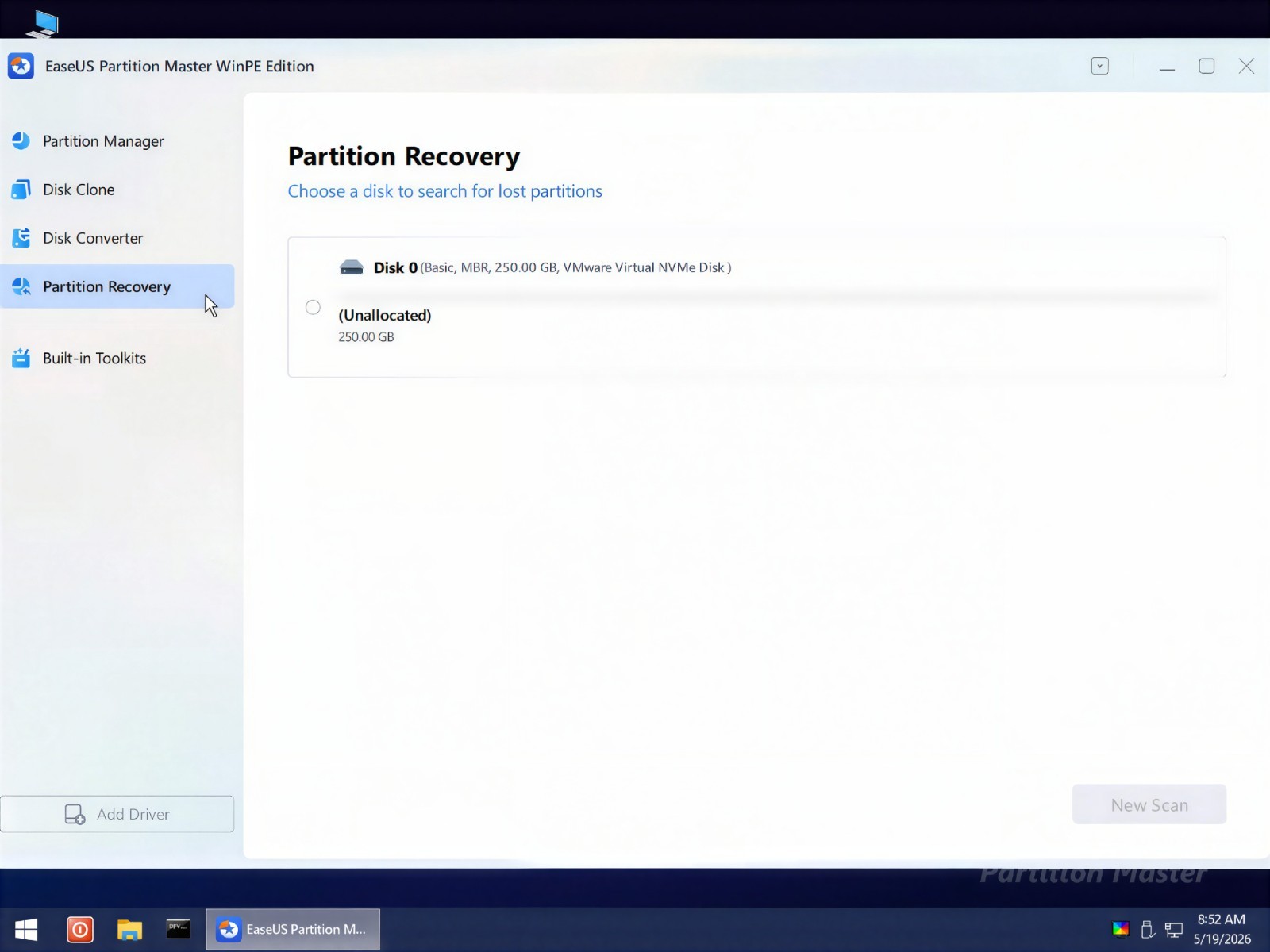
Task: Click the Disk Clone icon
Action: click(21, 190)
